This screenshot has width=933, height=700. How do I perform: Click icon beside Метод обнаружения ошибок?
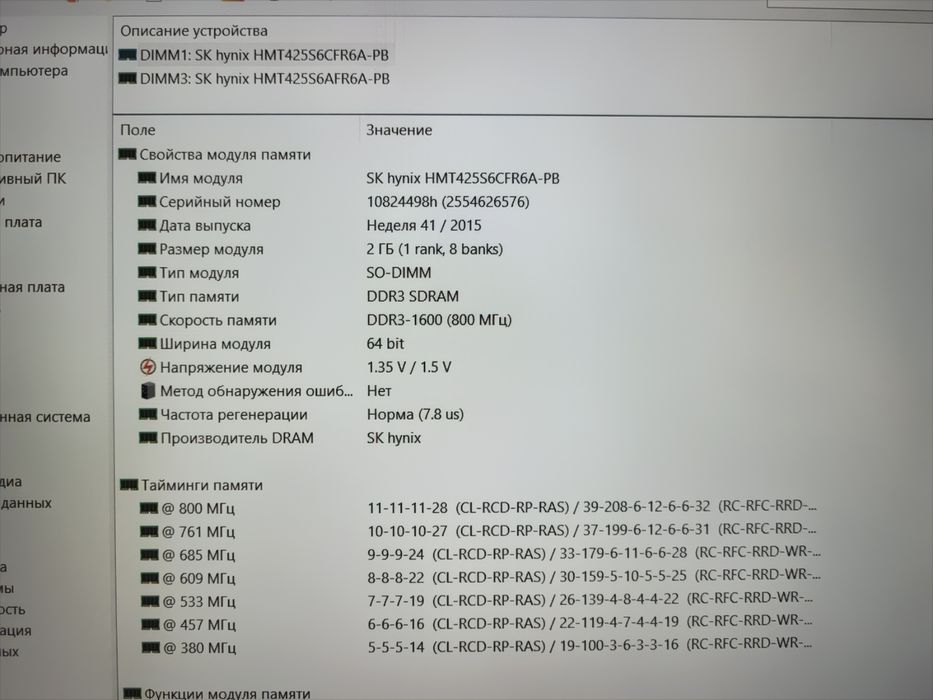click(x=148, y=390)
